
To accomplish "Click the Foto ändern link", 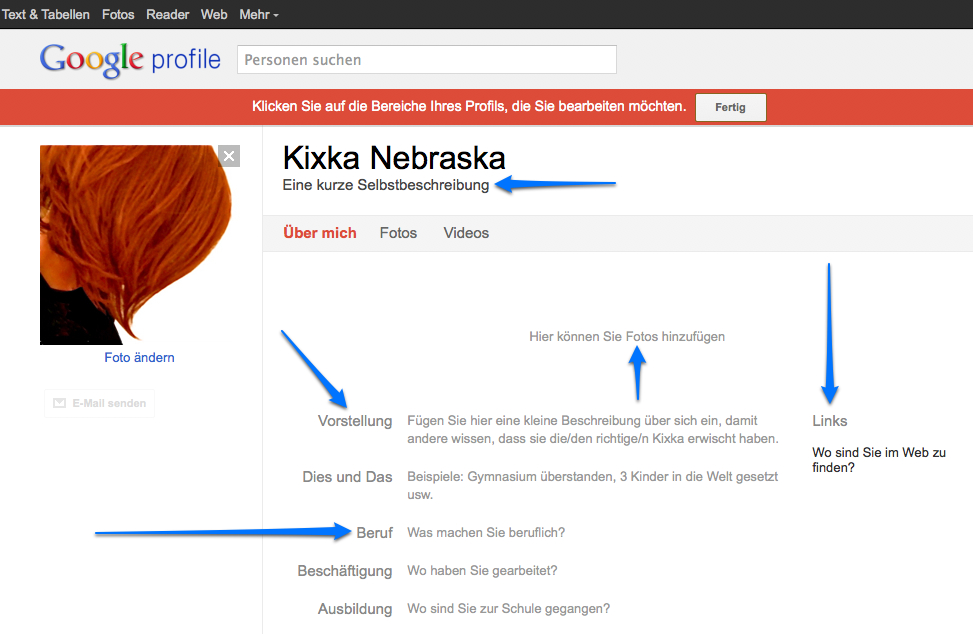I will pos(139,358).
